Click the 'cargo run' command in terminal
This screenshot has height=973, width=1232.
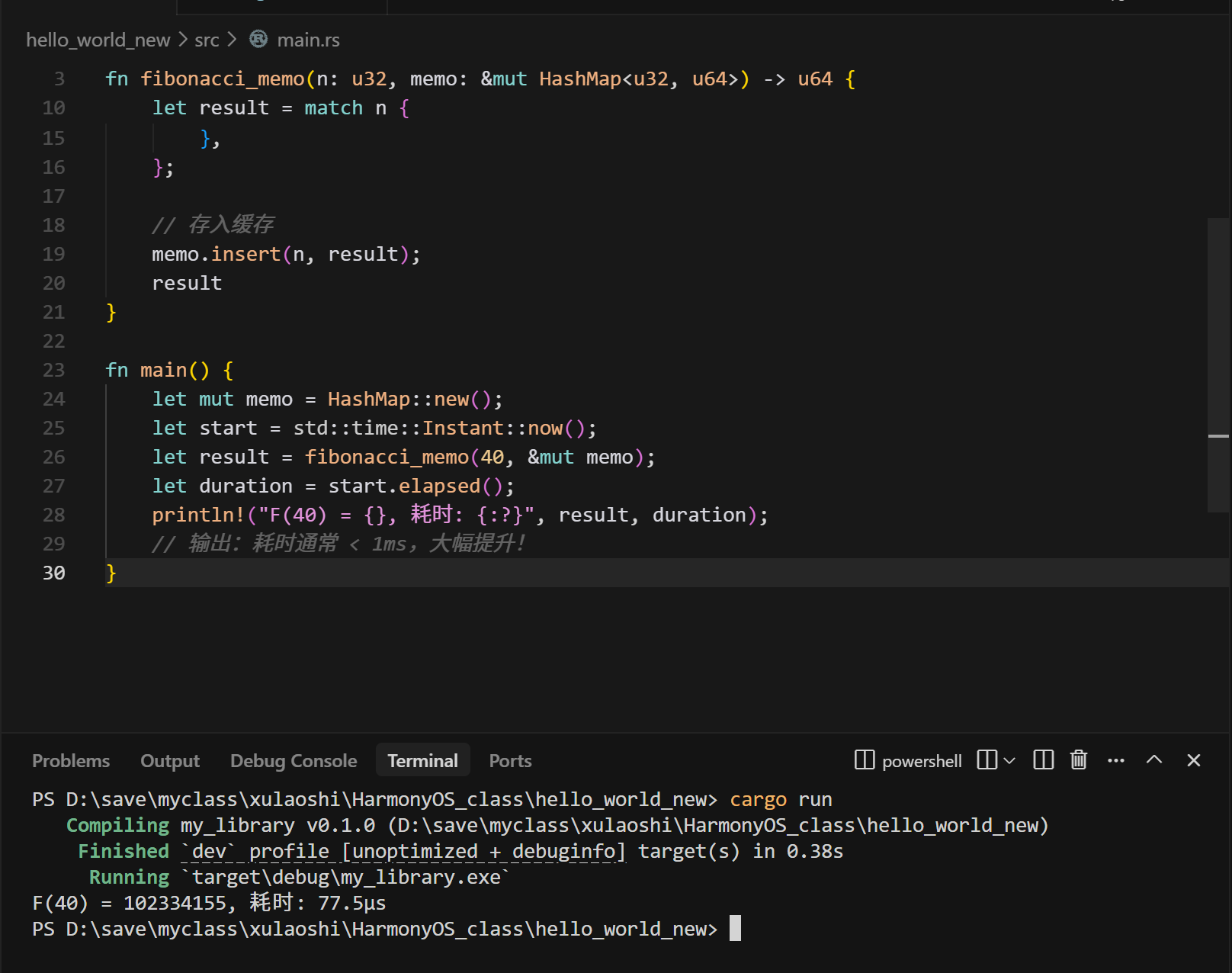coord(781,799)
